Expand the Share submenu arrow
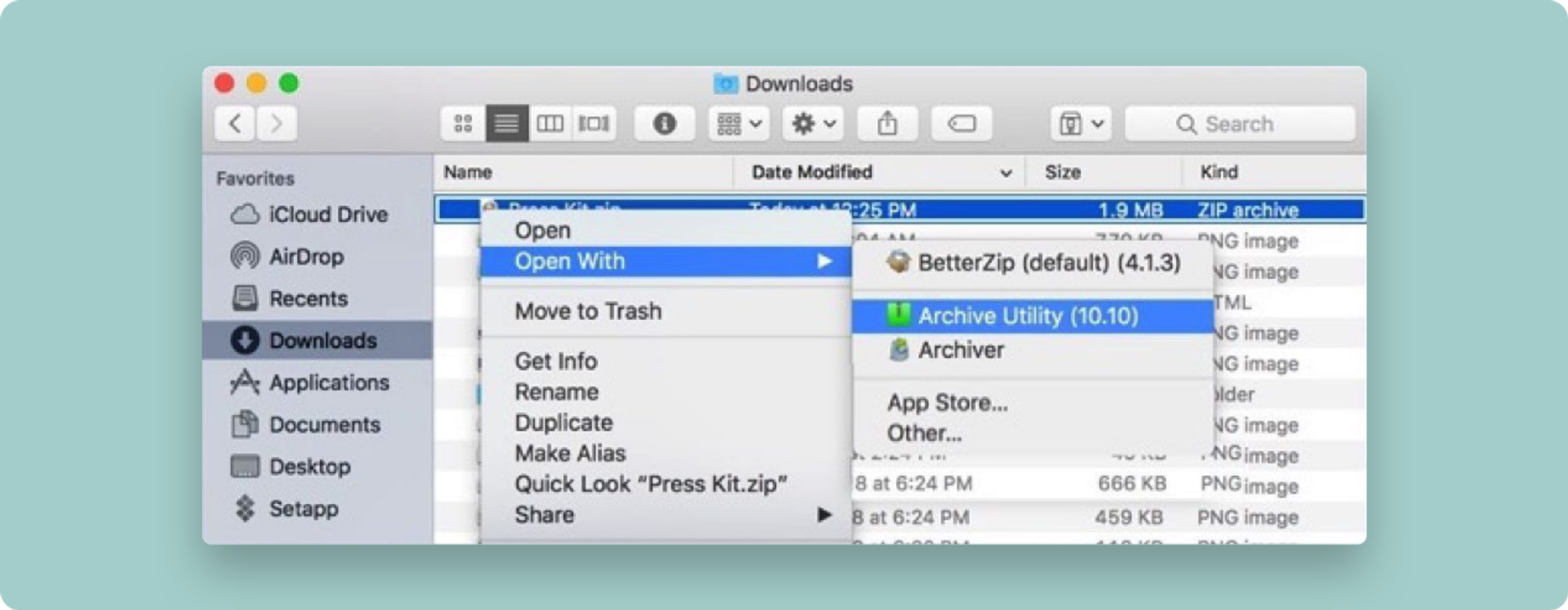The height and width of the screenshot is (610, 1568). click(824, 515)
